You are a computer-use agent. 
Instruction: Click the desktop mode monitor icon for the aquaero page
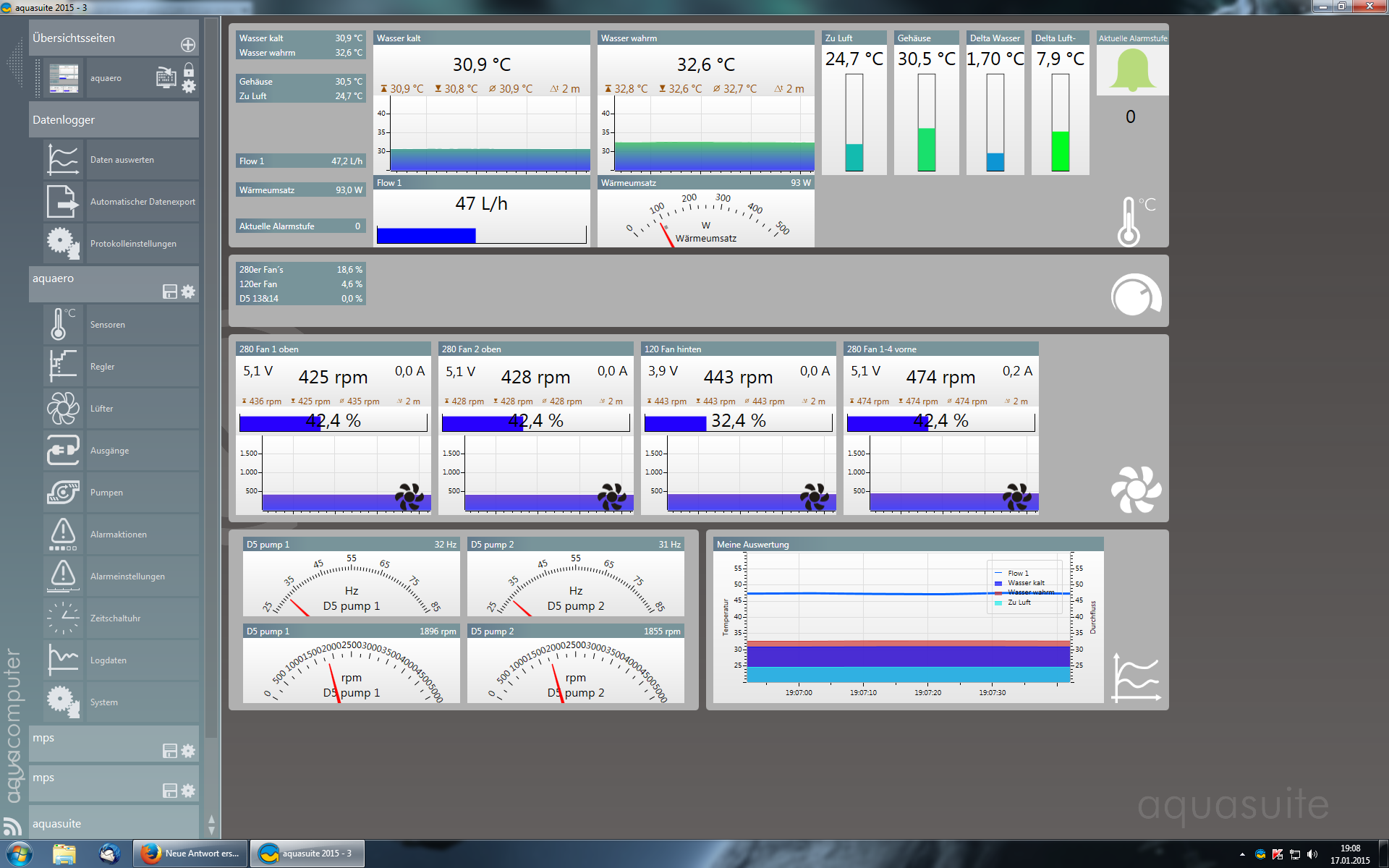(x=166, y=77)
